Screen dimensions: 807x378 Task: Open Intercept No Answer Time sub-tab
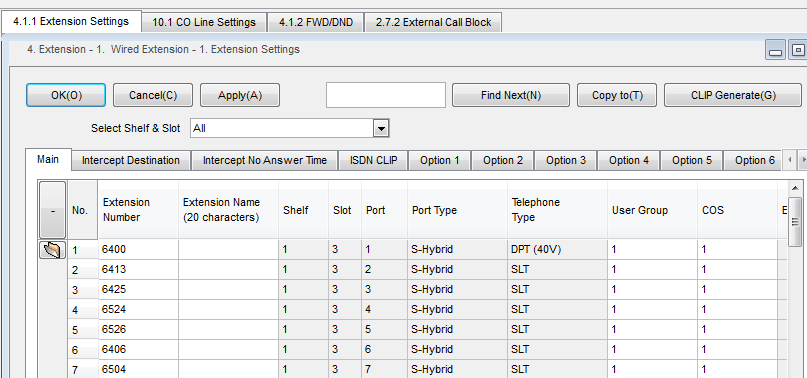pos(265,160)
